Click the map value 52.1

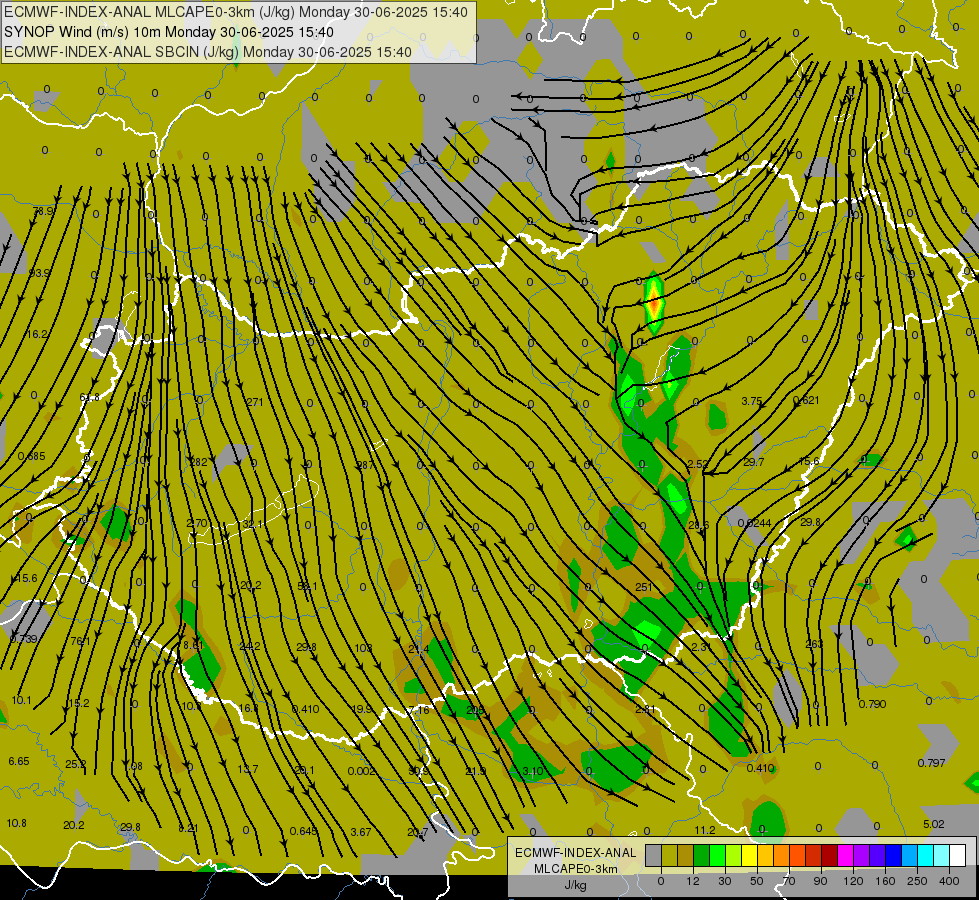(x=307, y=586)
